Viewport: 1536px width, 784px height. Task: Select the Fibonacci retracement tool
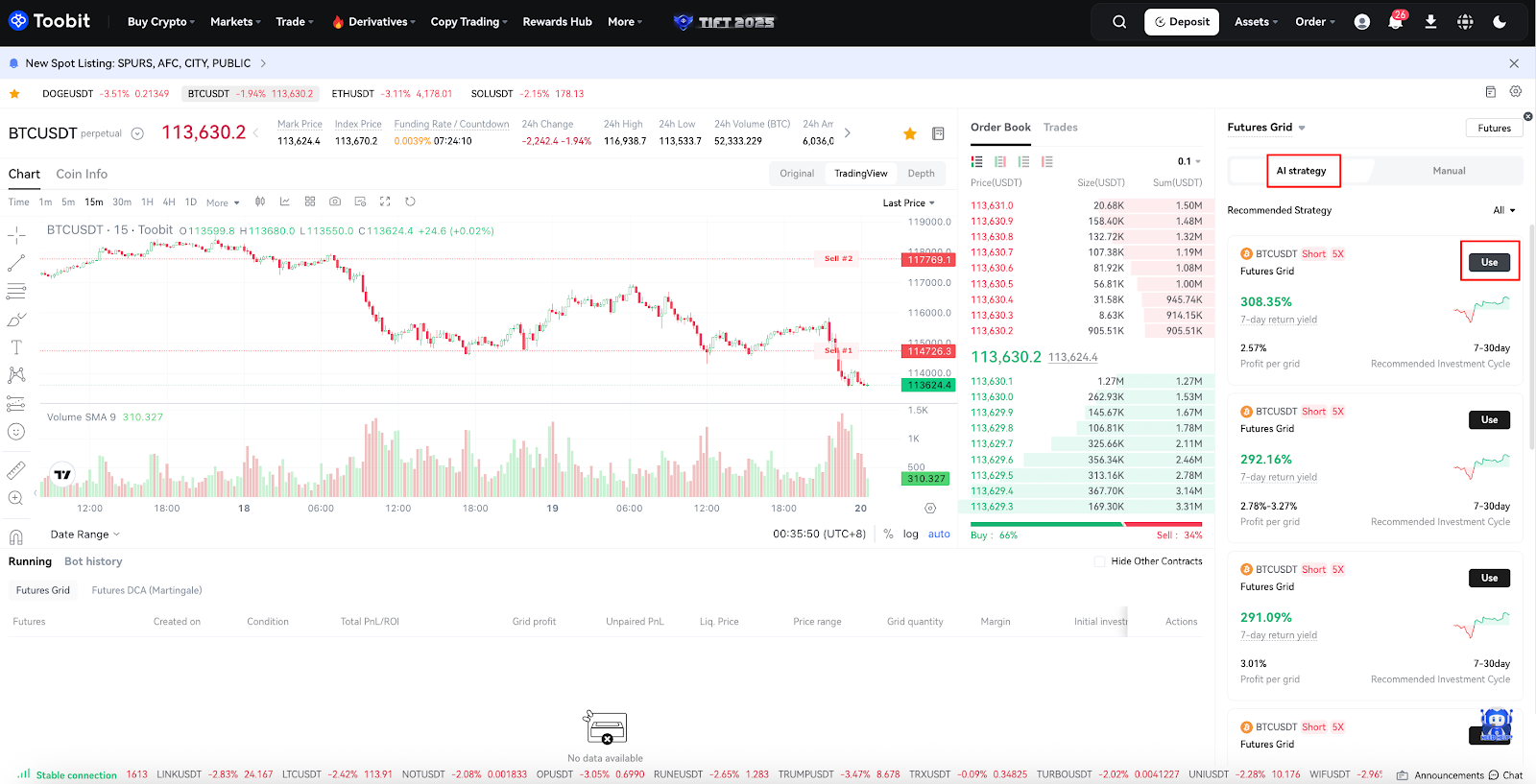click(16, 291)
